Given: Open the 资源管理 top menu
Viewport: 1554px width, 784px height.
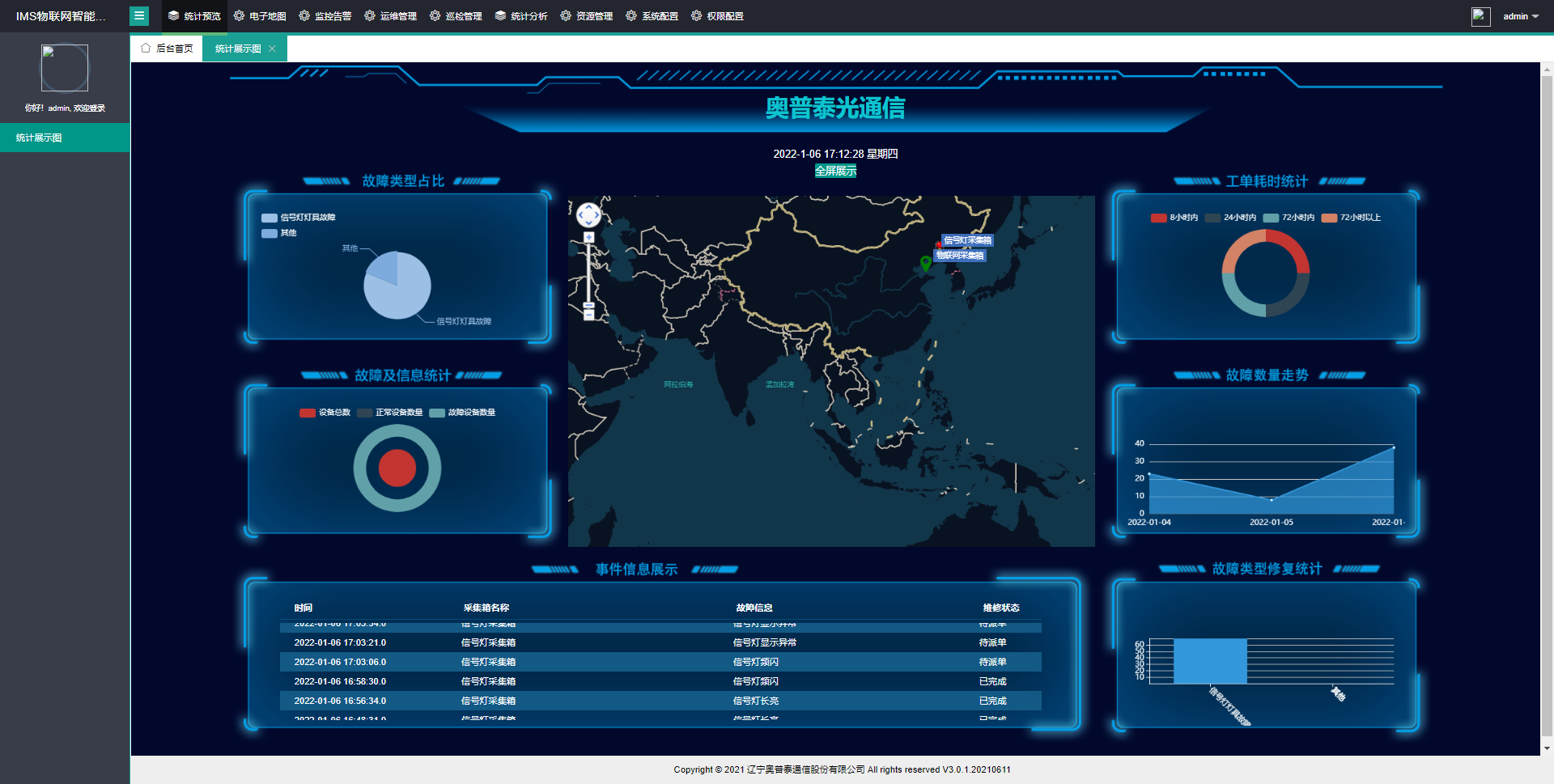Looking at the screenshot, I should (587, 16).
